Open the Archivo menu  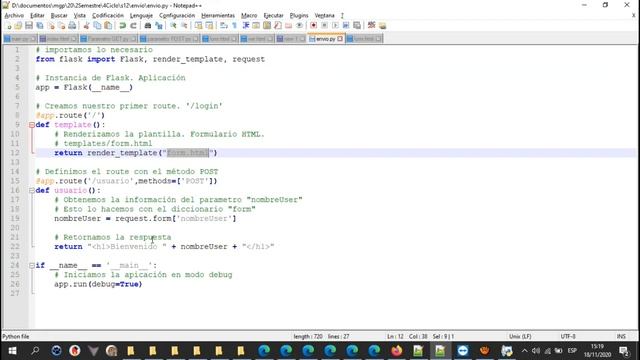(14, 16)
